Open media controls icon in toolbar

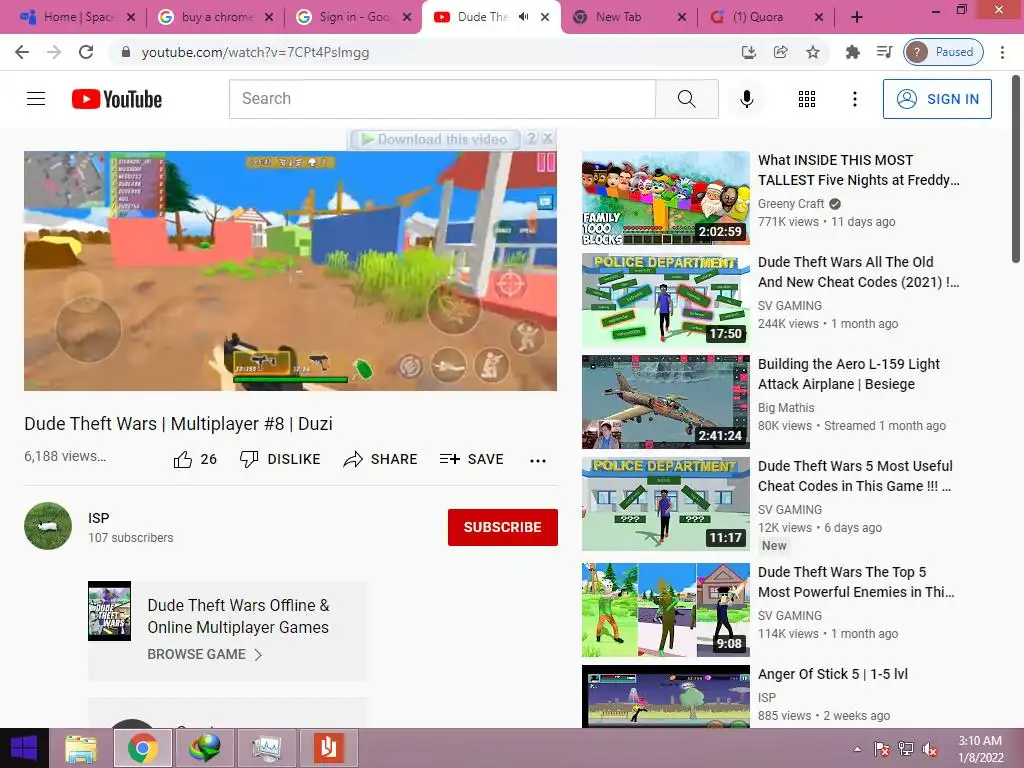[x=884, y=52]
